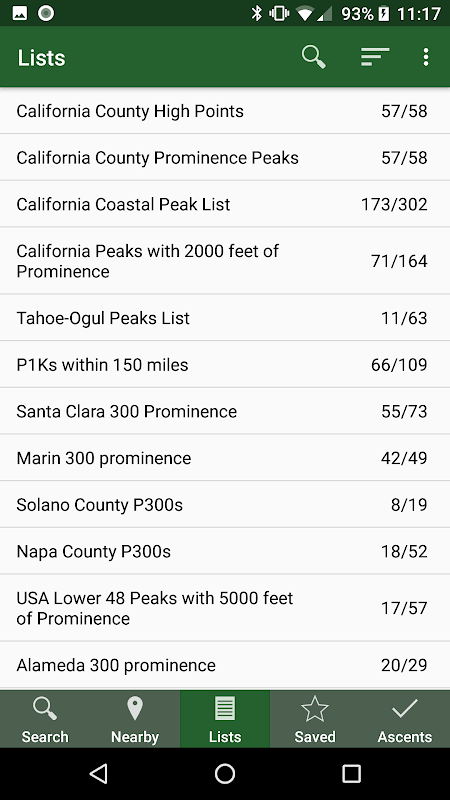Open Solano County P300s list
The image size is (450, 800).
coord(225,505)
